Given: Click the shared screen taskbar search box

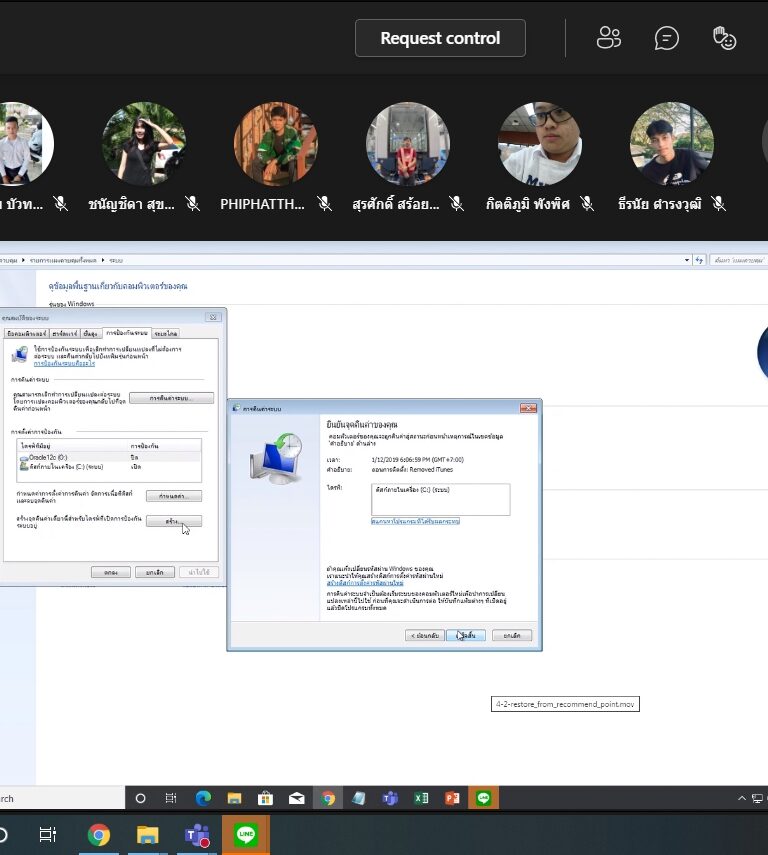Looking at the screenshot, I should [x=62, y=798].
